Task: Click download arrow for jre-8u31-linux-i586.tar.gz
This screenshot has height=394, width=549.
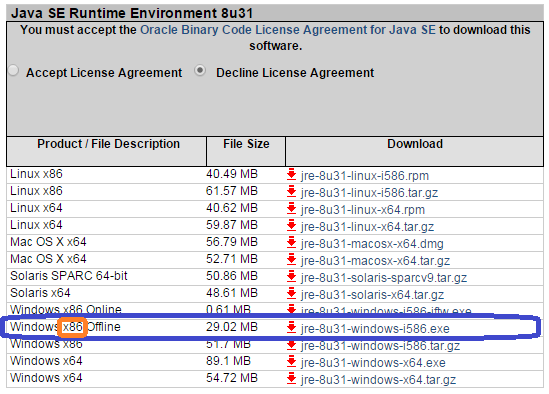Action: 291,191
